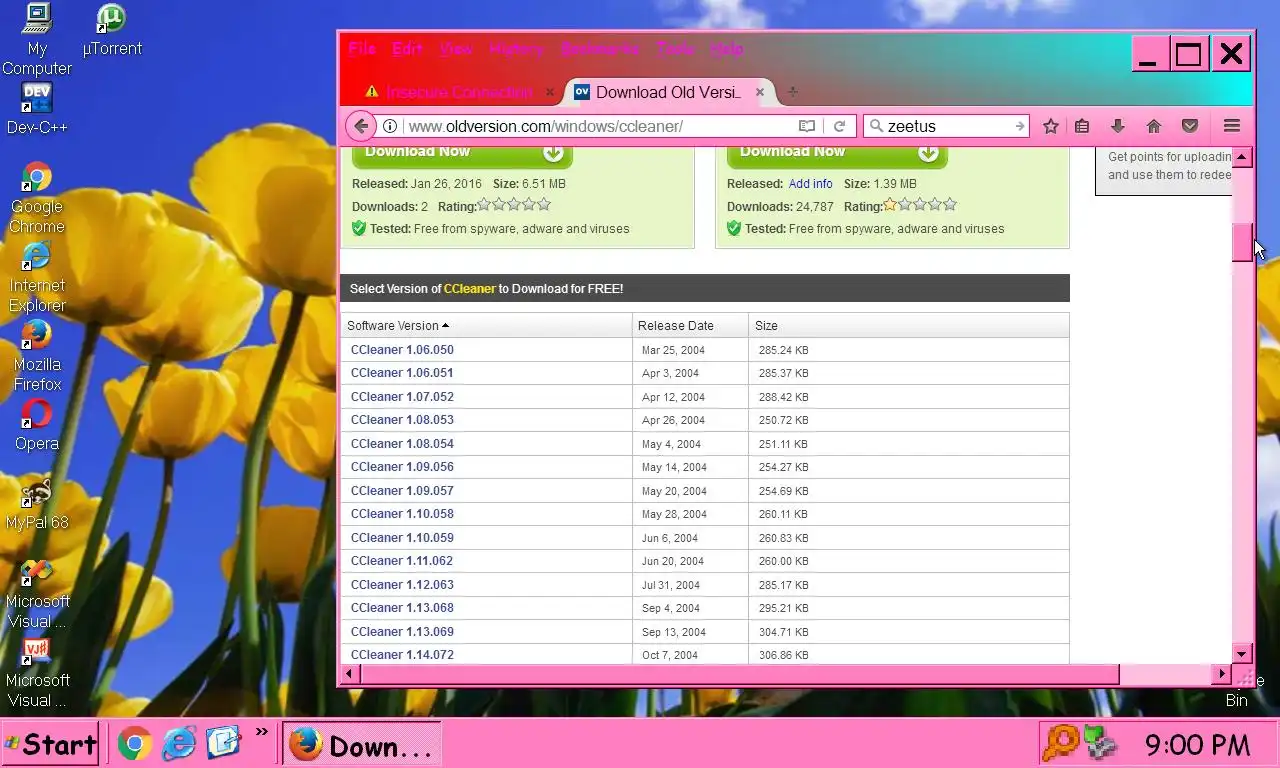Open the Firefox hamburger menu
The width and height of the screenshot is (1280, 768).
tap(1232, 126)
